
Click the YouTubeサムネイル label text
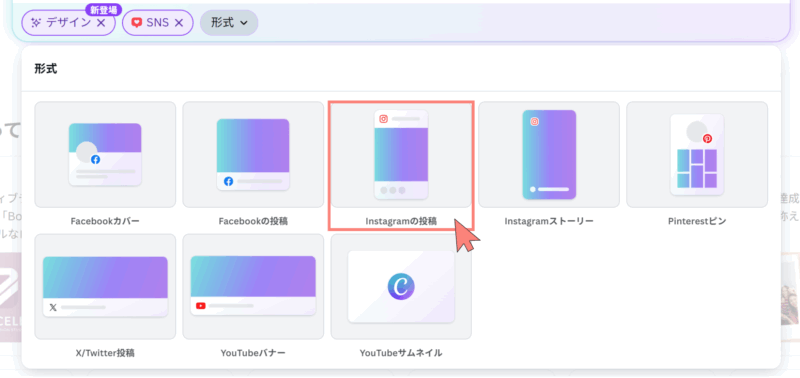401,353
